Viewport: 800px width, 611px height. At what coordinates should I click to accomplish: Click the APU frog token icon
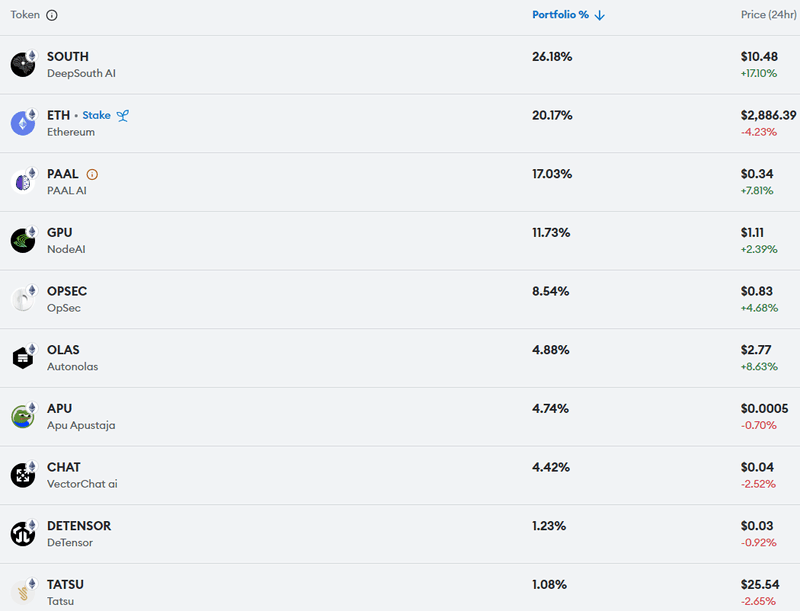click(x=23, y=417)
